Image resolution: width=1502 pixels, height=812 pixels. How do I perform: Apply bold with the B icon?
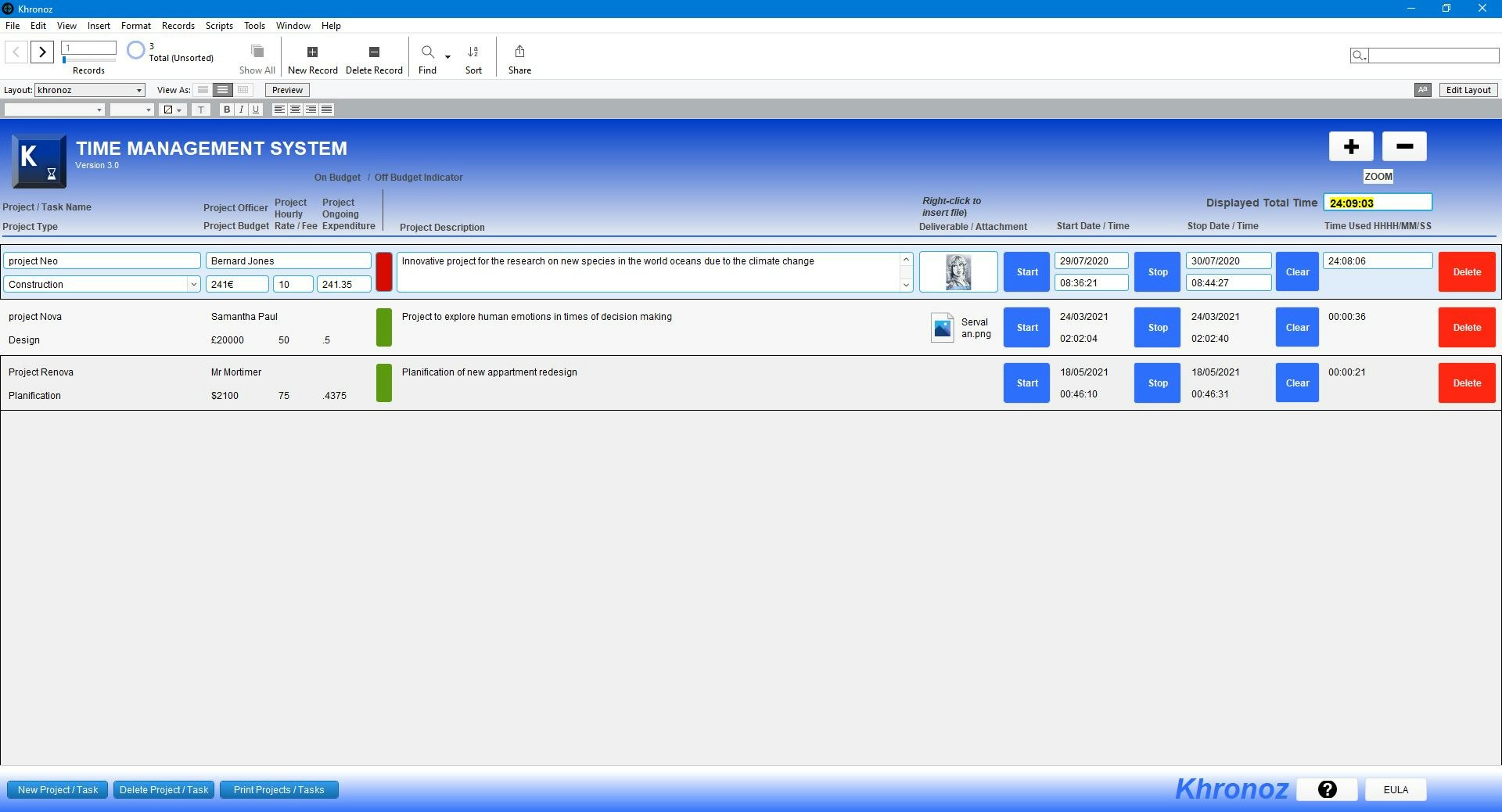click(x=227, y=110)
